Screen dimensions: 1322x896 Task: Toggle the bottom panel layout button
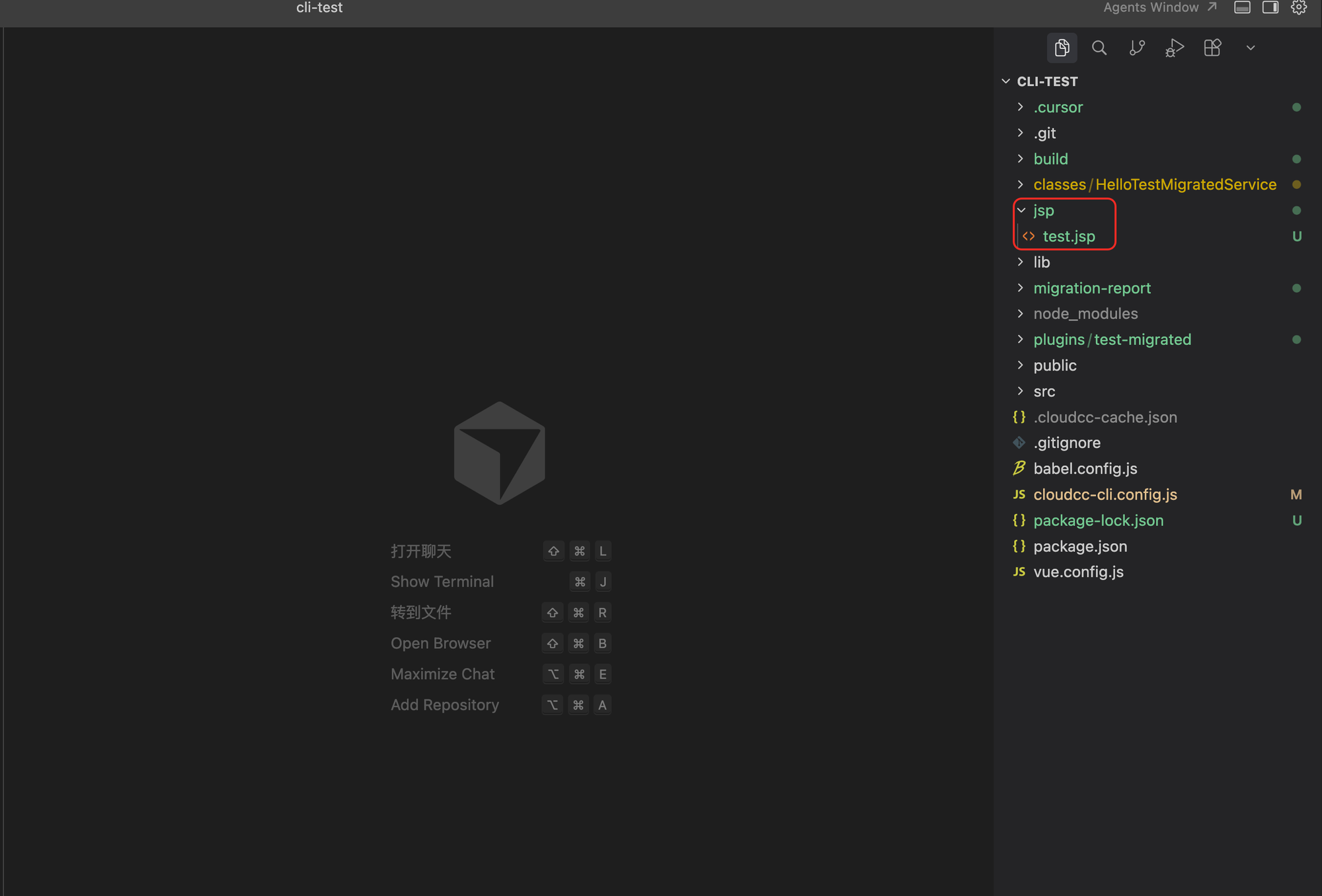(x=1242, y=7)
